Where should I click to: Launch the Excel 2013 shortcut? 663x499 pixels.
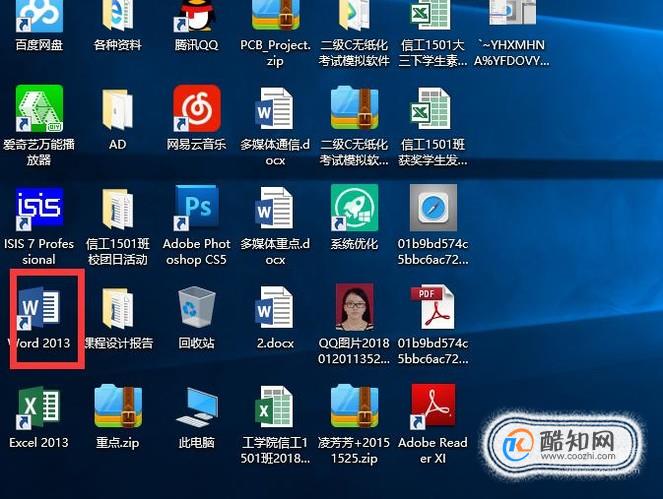(39, 407)
